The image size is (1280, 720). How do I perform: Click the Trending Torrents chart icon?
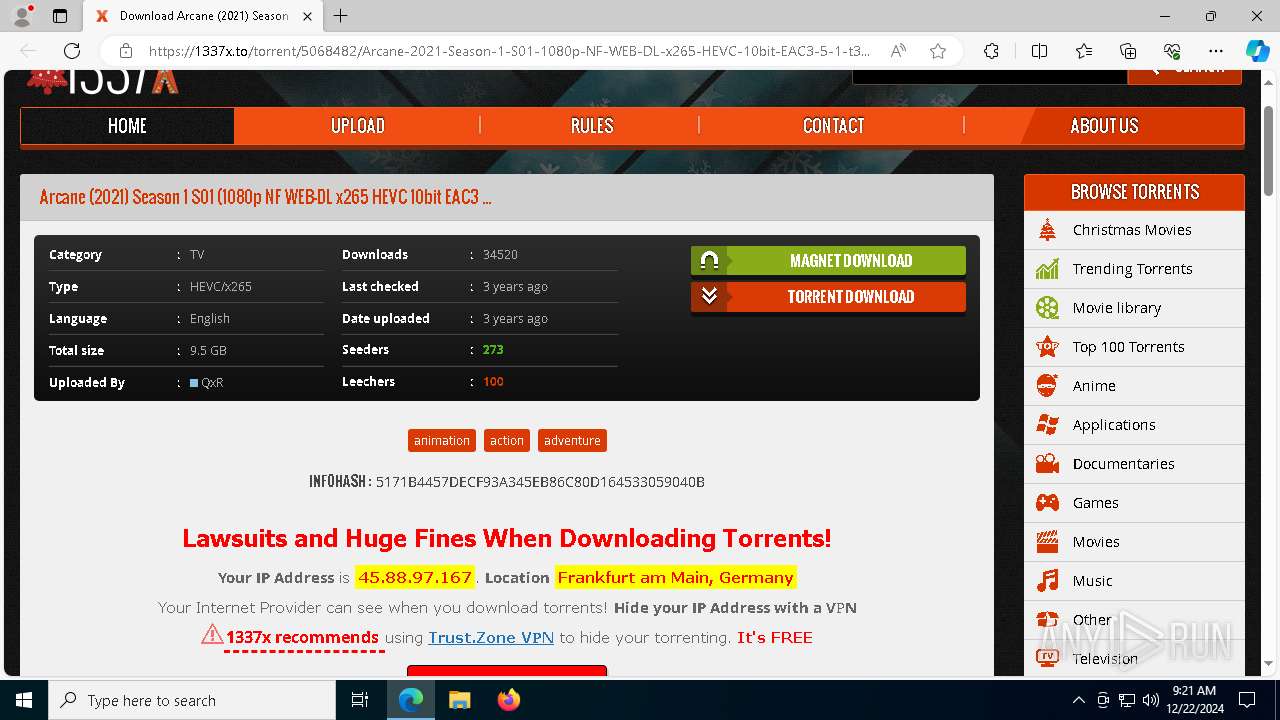(1047, 269)
